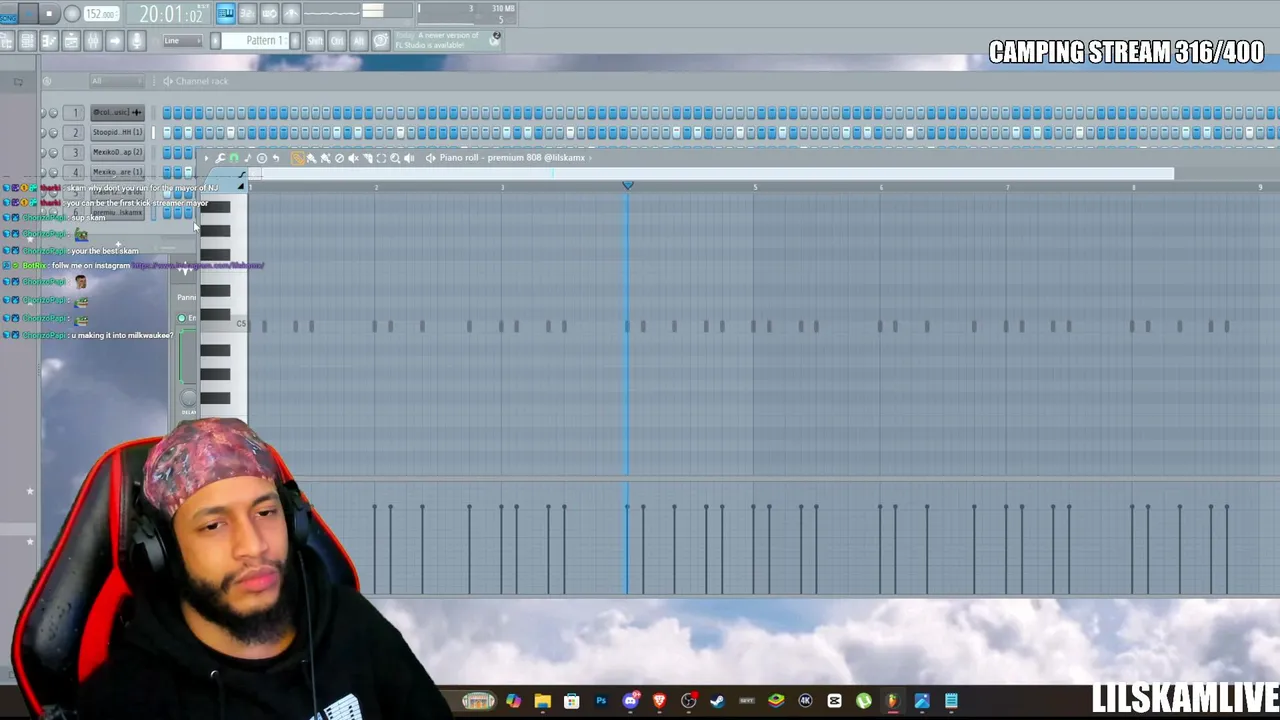Click the arrow left of Pattern 1
Image resolution: width=1280 pixels, height=720 pixels.
[x=214, y=41]
